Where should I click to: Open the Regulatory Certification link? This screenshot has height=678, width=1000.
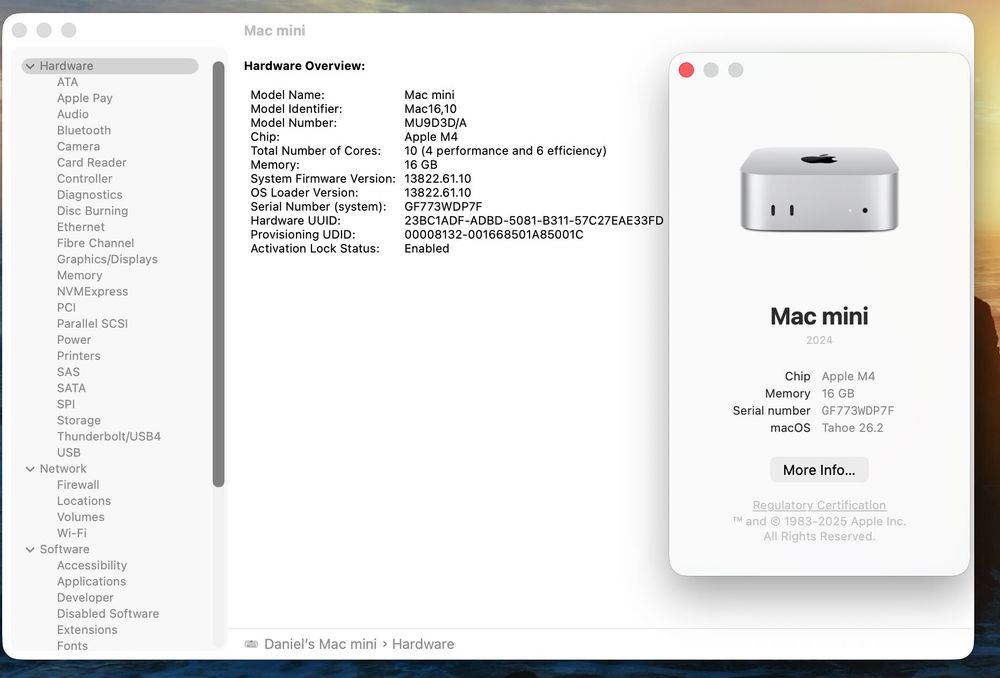[x=819, y=505]
